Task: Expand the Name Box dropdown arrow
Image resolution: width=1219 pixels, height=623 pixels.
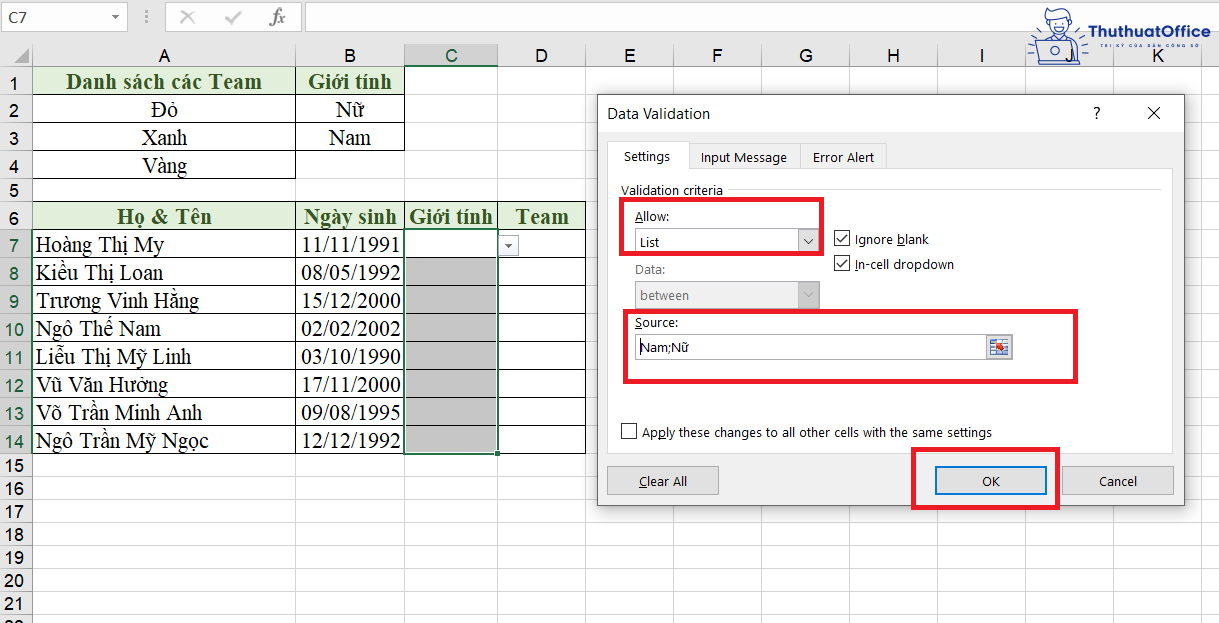Action: pos(113,16)
